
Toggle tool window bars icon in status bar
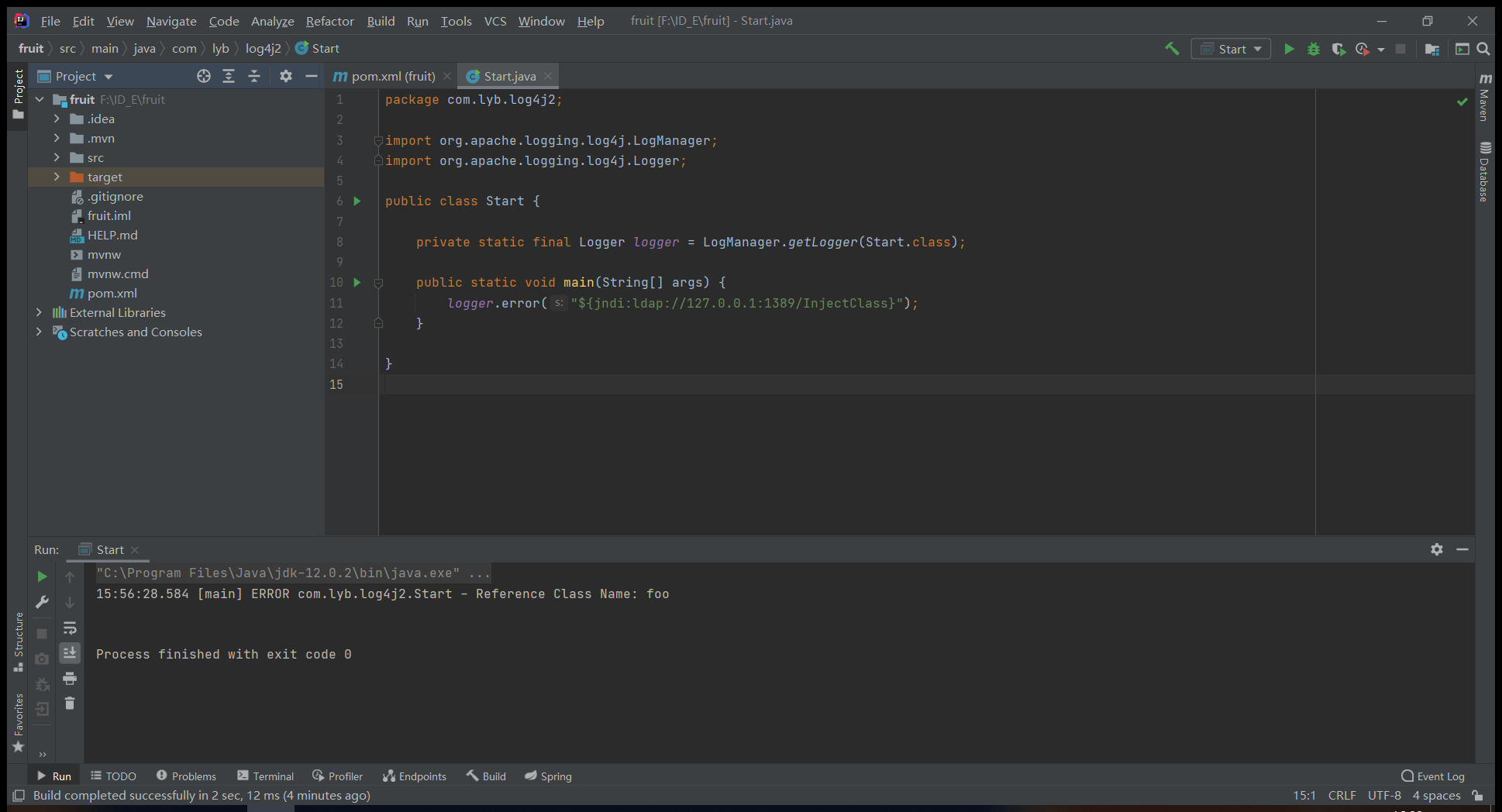click(x=19, y=796)
